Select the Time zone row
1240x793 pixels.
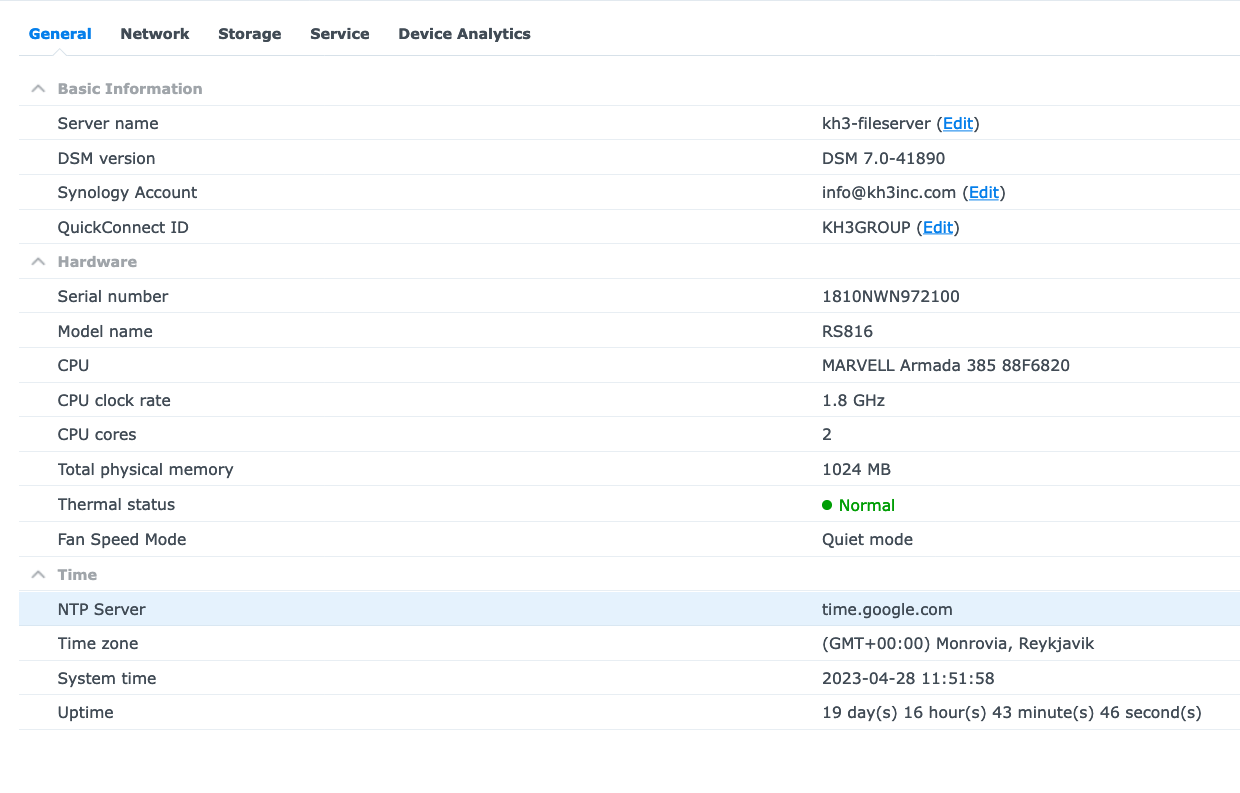[629, 644]
